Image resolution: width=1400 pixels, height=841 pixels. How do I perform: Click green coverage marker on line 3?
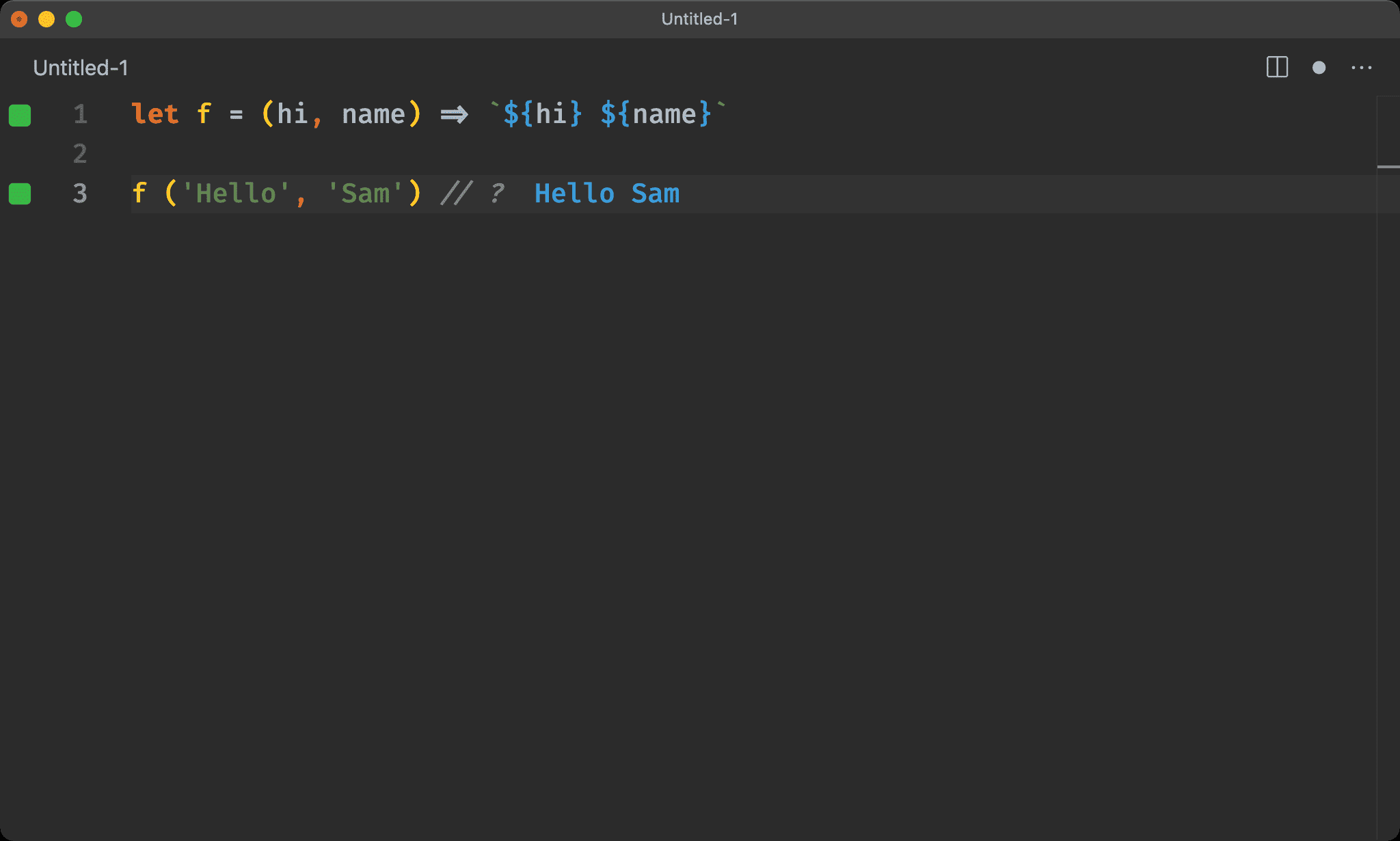(20, 193)
